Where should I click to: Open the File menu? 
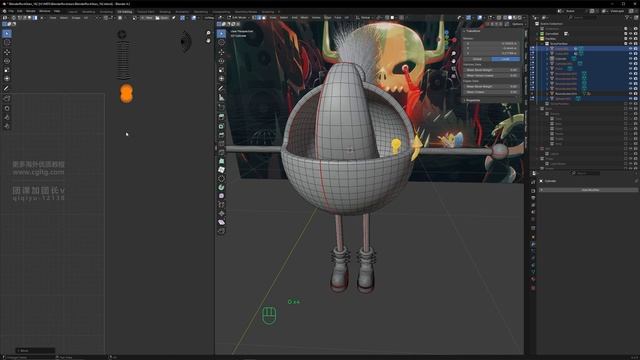[11, 11]
